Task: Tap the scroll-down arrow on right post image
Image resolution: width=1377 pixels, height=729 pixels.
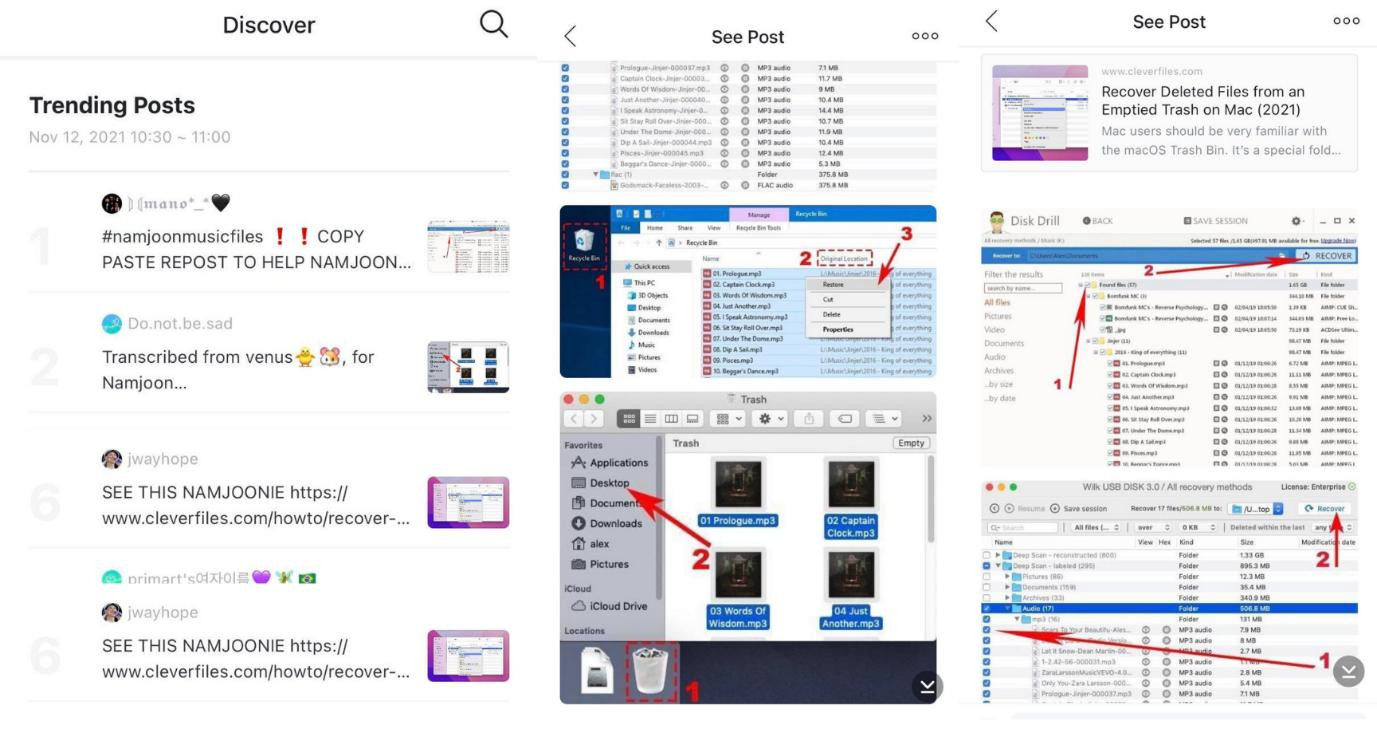Action: (1348, 671)
